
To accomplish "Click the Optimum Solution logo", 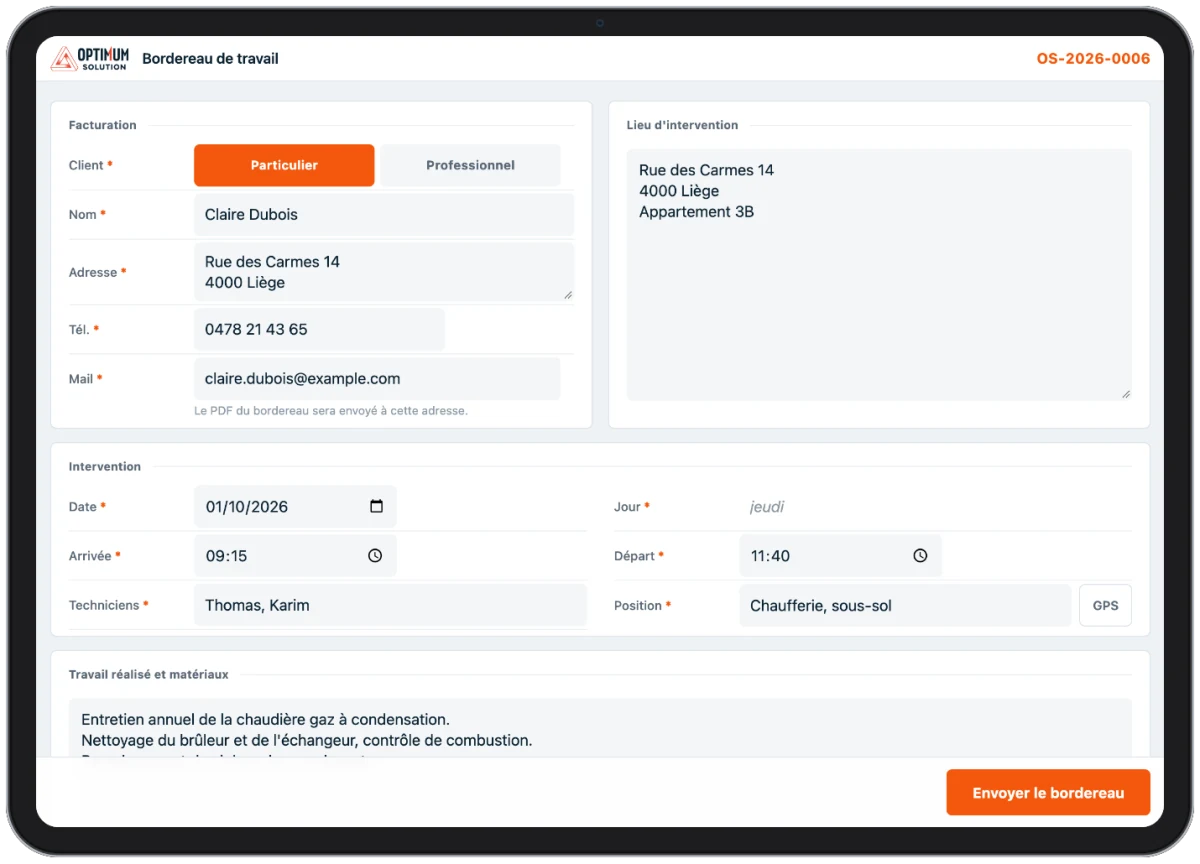I will pyautogui.click(x=90, y=59).
